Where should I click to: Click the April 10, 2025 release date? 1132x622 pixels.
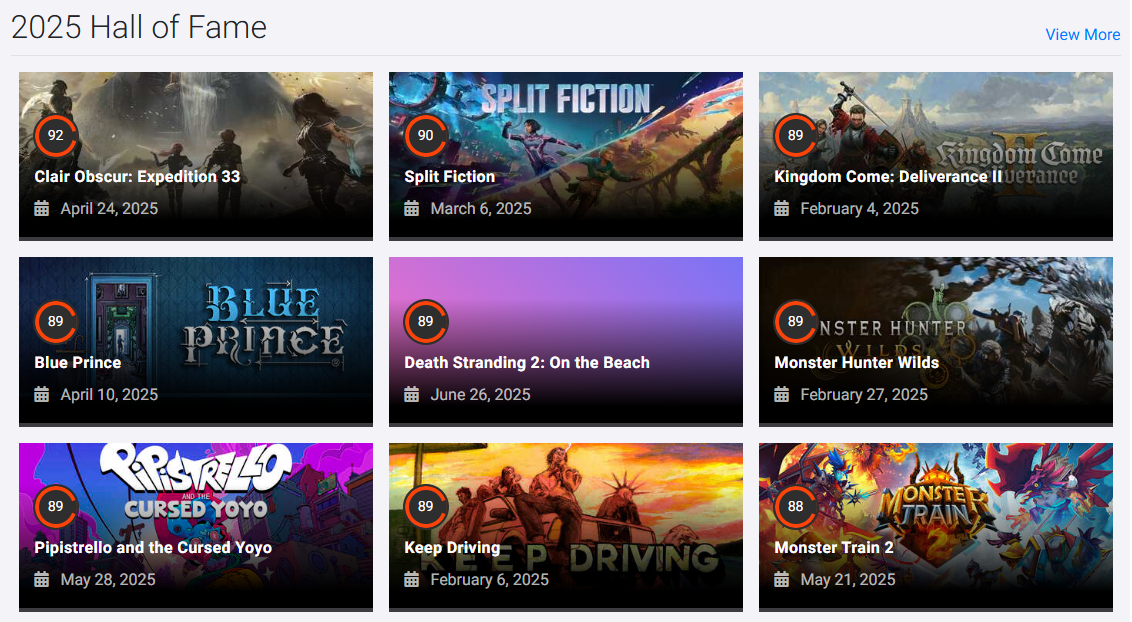click(109, 395)
